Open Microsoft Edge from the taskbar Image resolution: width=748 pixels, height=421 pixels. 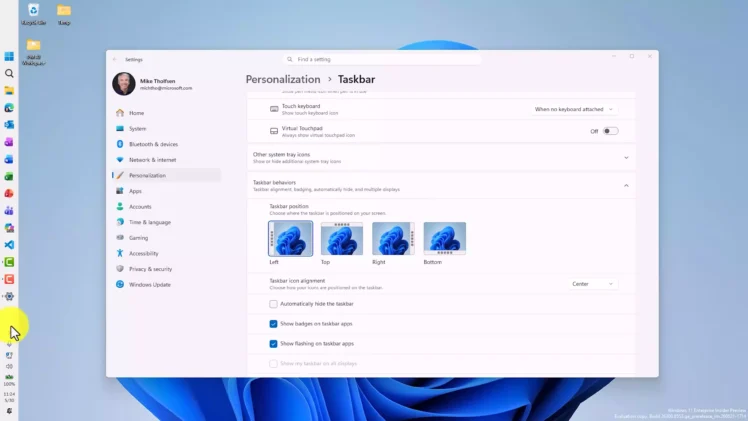pyautogui.click(x=9, y=108)
